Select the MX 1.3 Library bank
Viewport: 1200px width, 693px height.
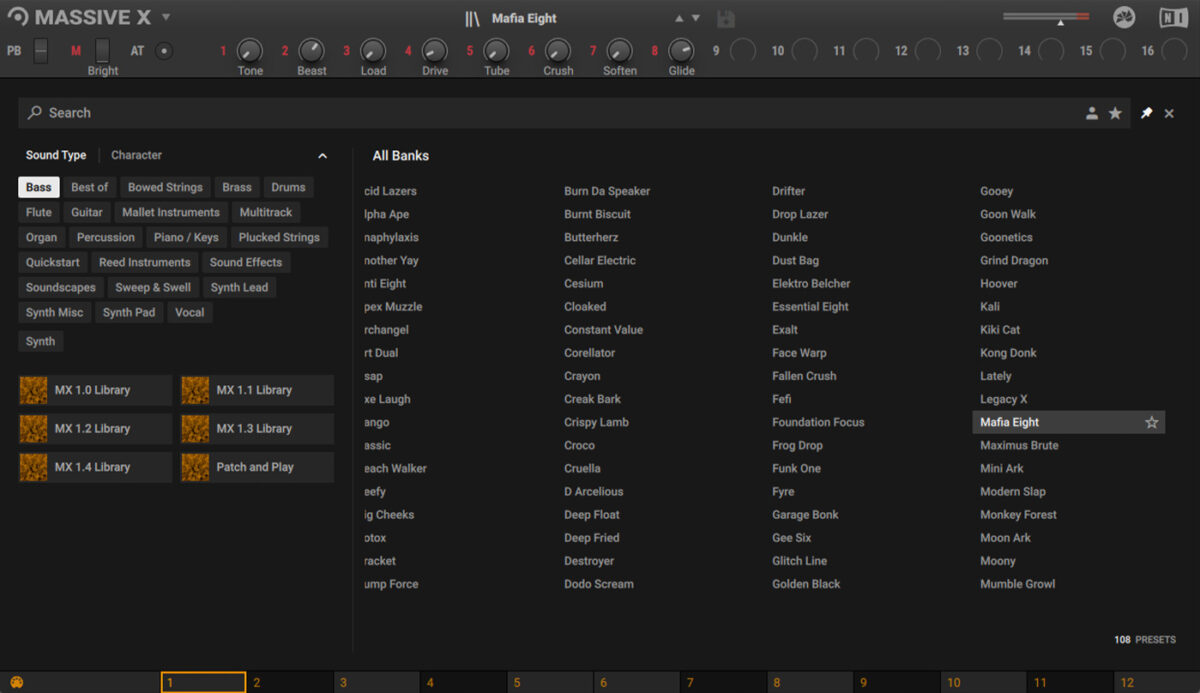click(257, 428)
